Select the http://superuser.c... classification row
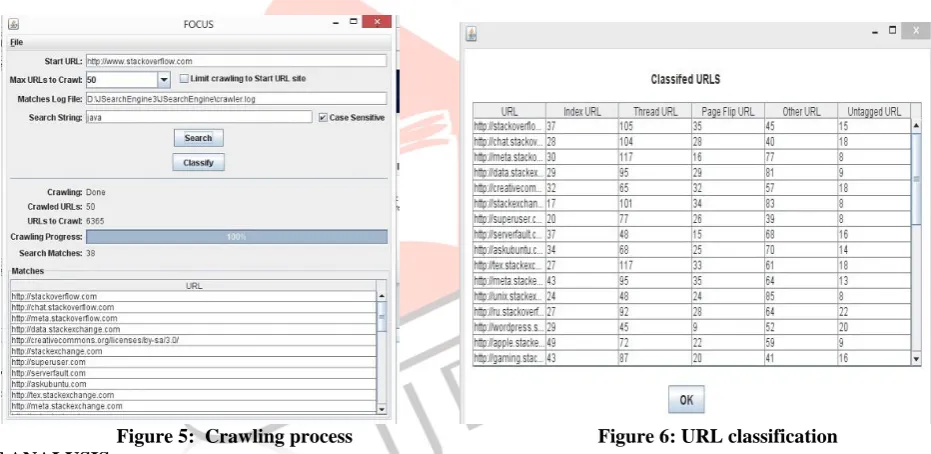 [x=692, y=219]
